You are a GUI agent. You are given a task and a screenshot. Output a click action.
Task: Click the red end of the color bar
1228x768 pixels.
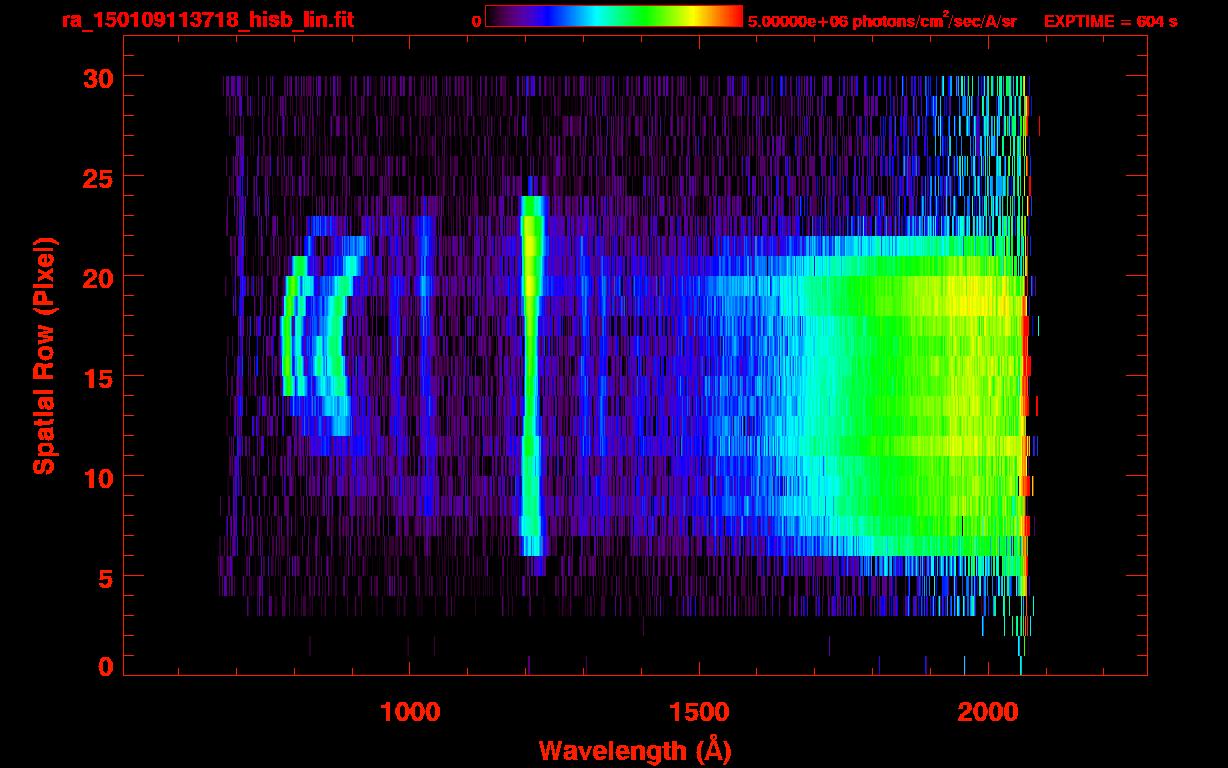[x=730, y=17]
